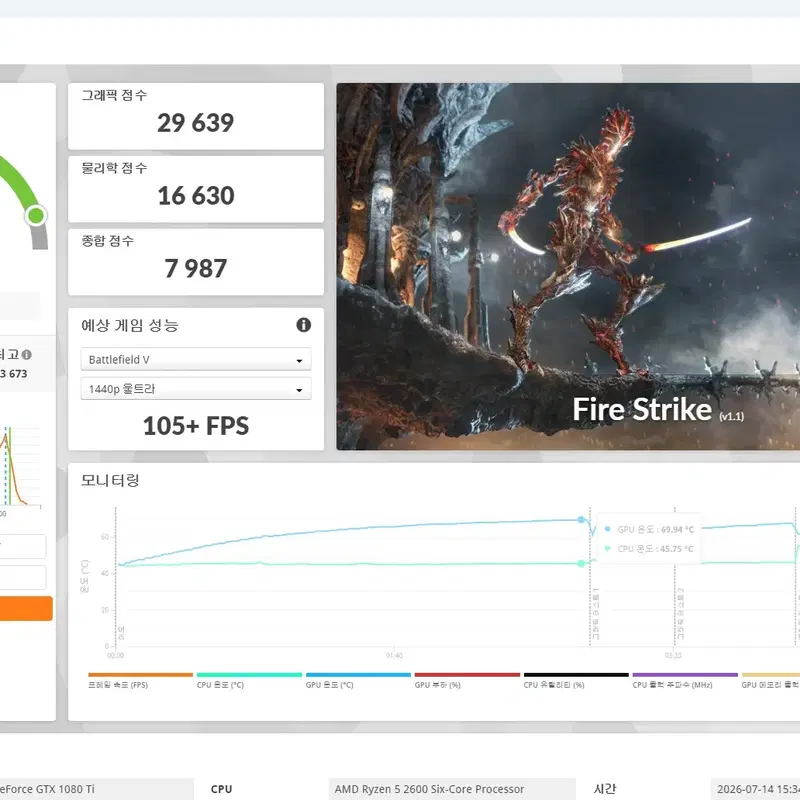Click the info icon beside 예상 게임 성능
The width and height of the screenshot is (800, 800).
coord(304,325)
